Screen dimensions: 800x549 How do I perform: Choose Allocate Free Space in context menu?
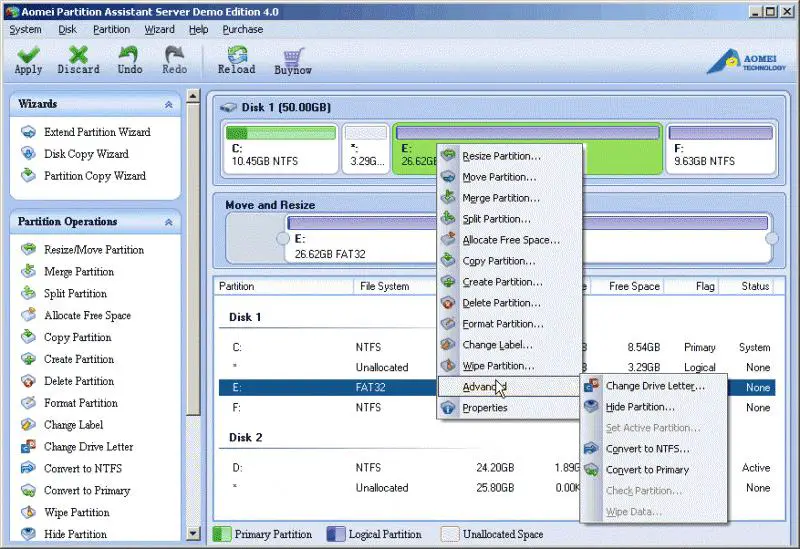(510, 240)
